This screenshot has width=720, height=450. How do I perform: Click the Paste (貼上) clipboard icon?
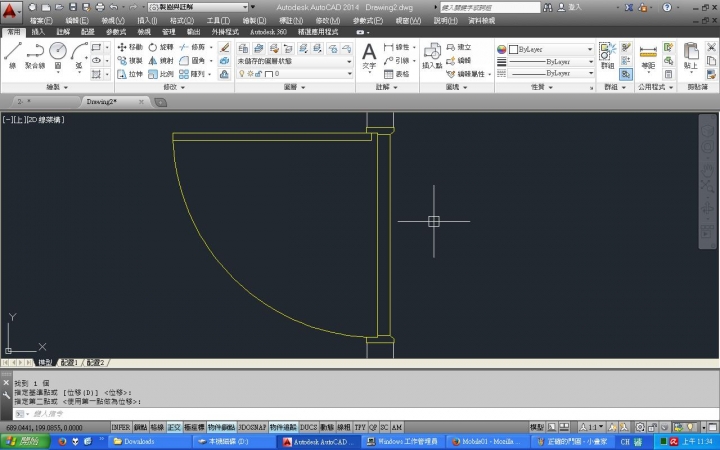pyautogui.click(x=690, y=56)
